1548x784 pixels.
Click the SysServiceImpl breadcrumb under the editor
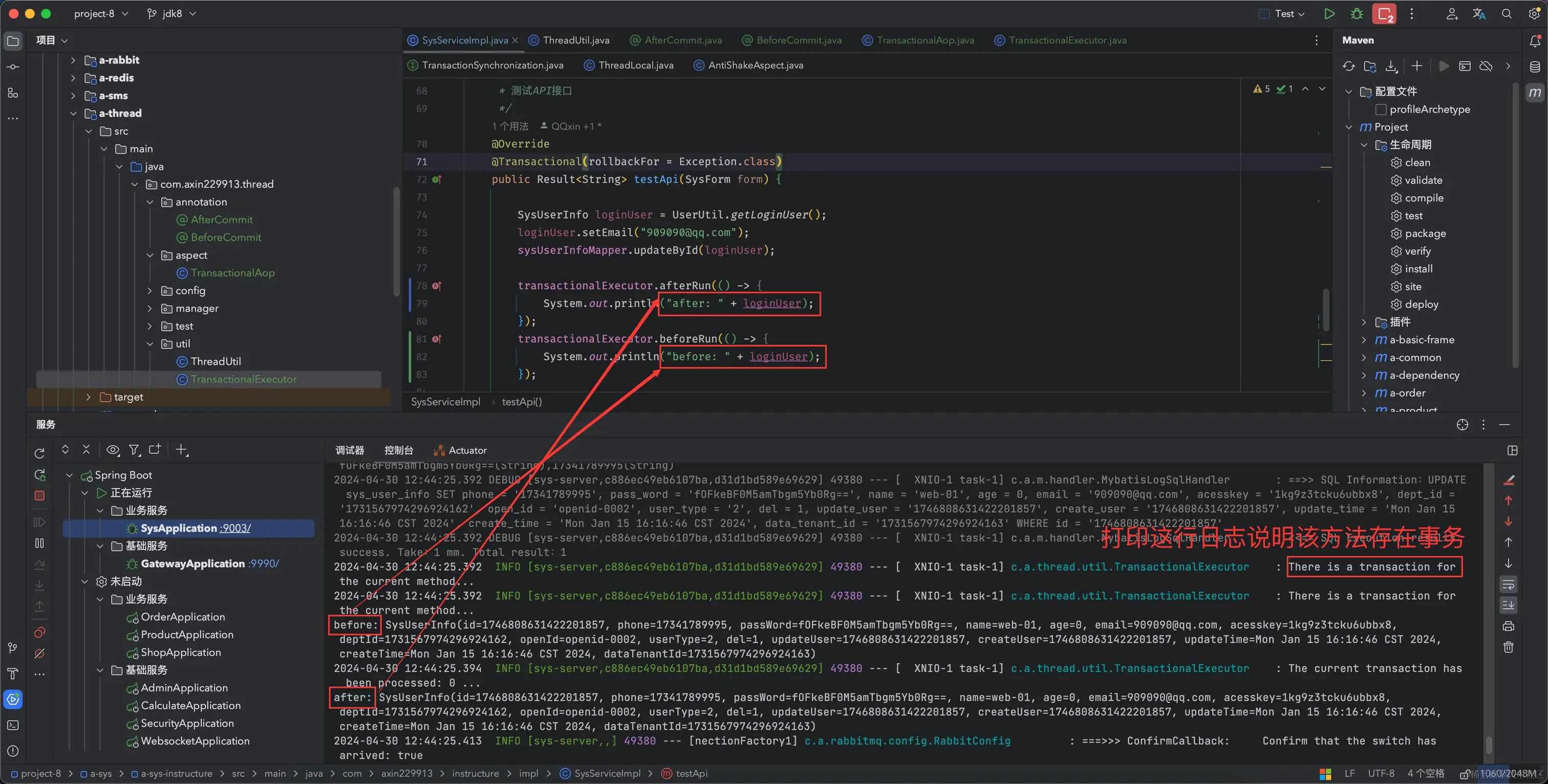[445, 402]
